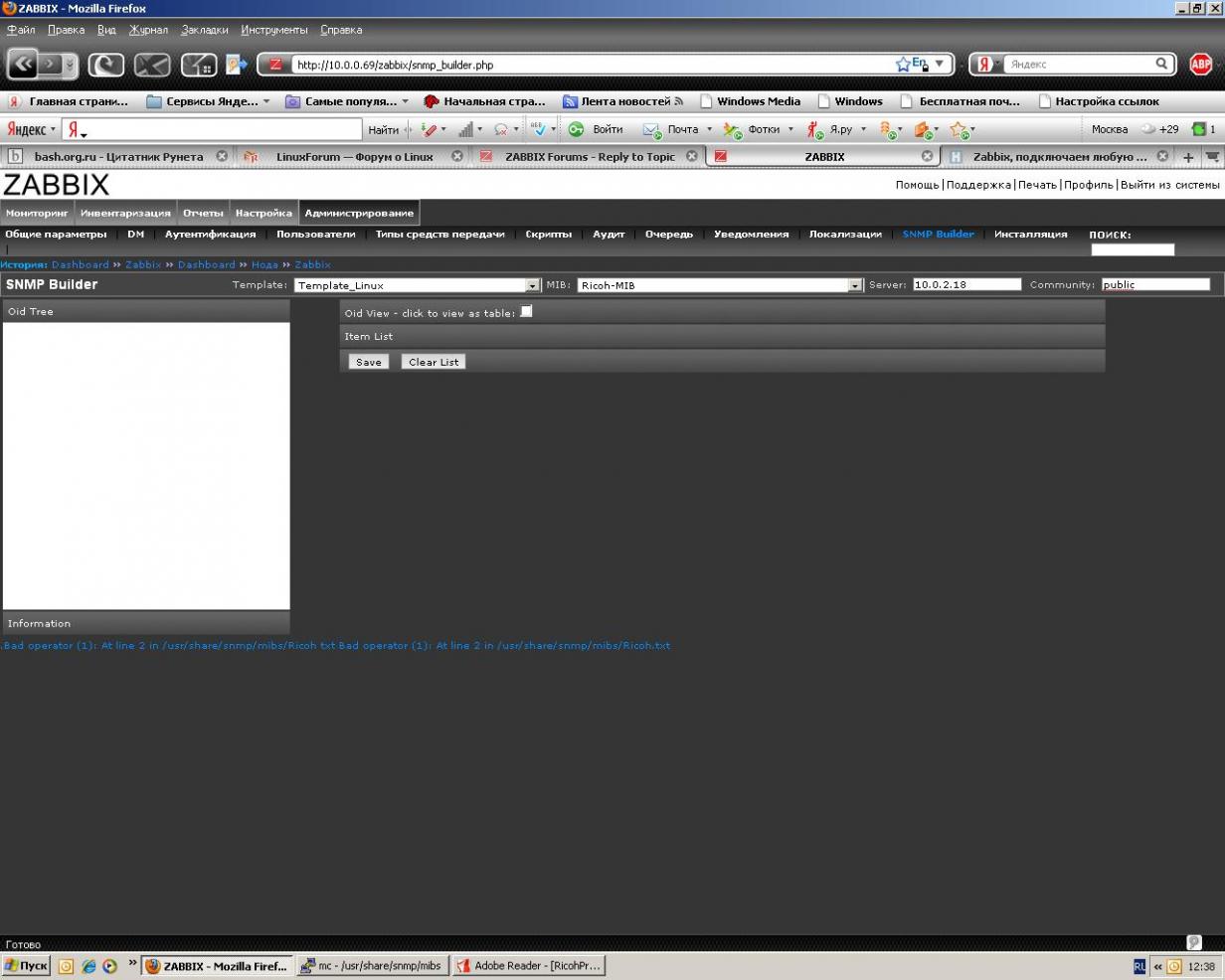The width and height of the screenshot is (1225, 980).
Task: Start the Yandex search with the magnifier icon
Action: tap(1161, 64)
